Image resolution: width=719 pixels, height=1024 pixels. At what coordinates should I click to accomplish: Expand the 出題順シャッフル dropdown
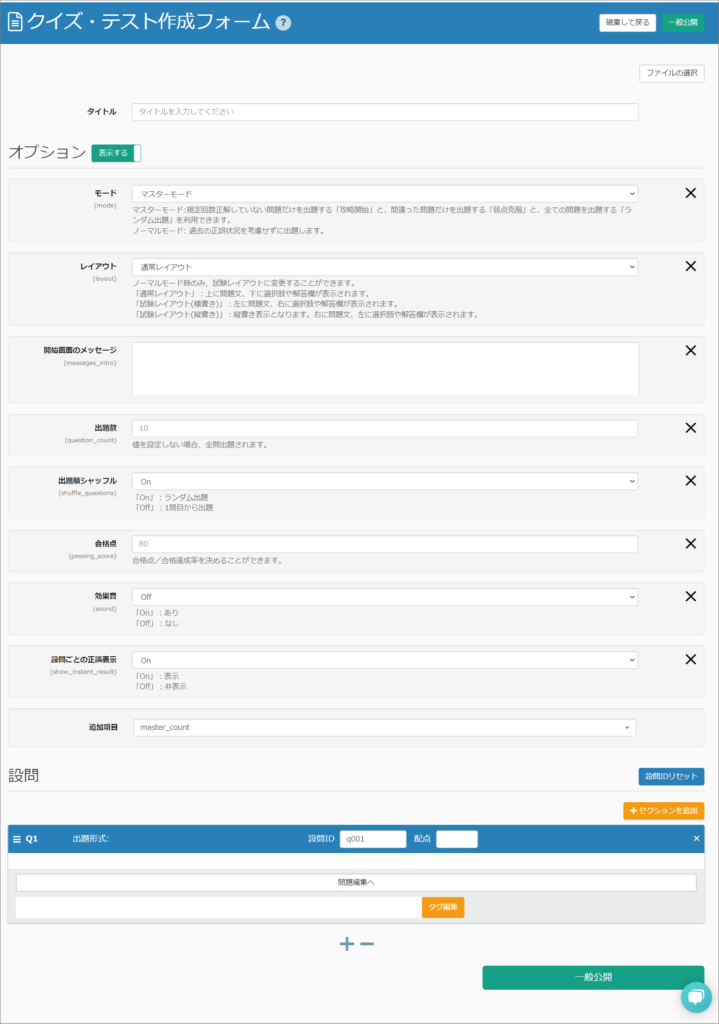coord(384,481)
